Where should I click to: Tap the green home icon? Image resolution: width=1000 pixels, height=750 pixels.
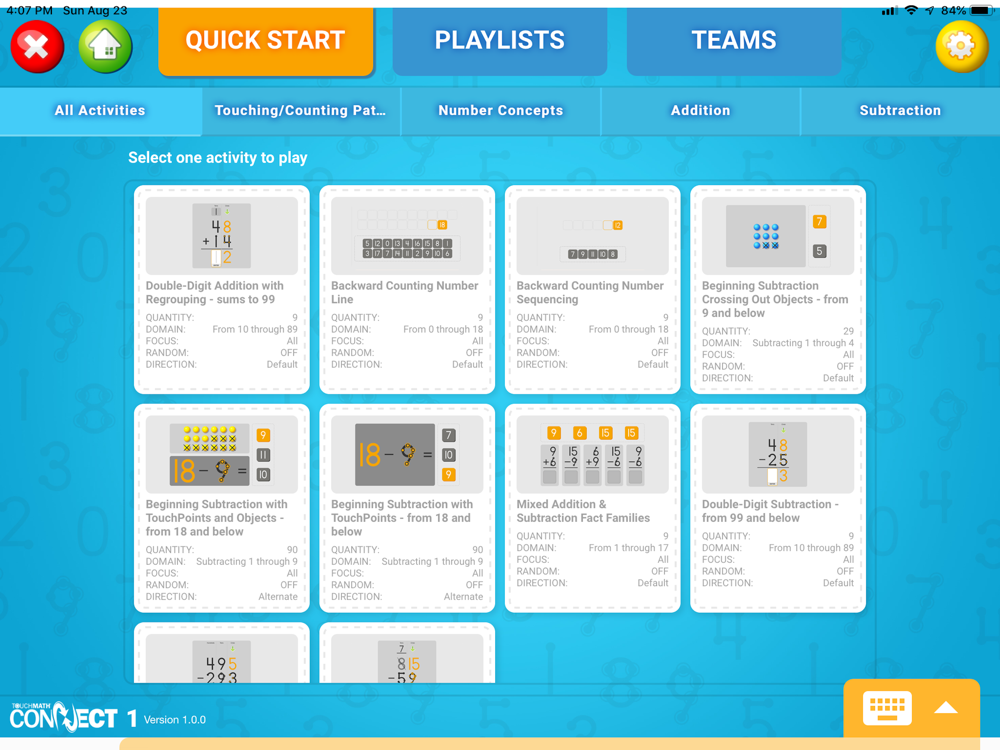tap(105, 47)
